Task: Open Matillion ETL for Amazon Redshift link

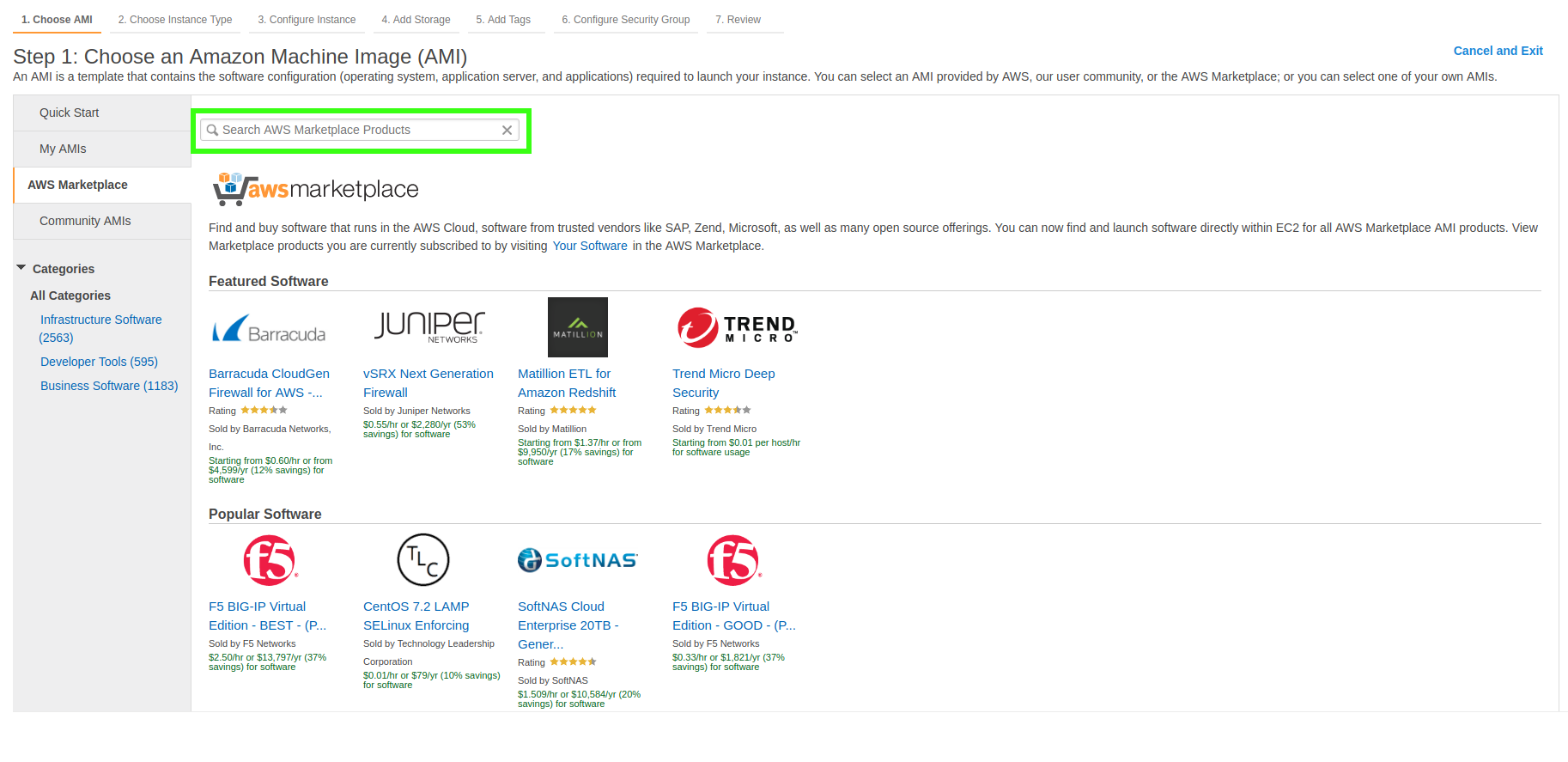Action: (x=567, y=383)
